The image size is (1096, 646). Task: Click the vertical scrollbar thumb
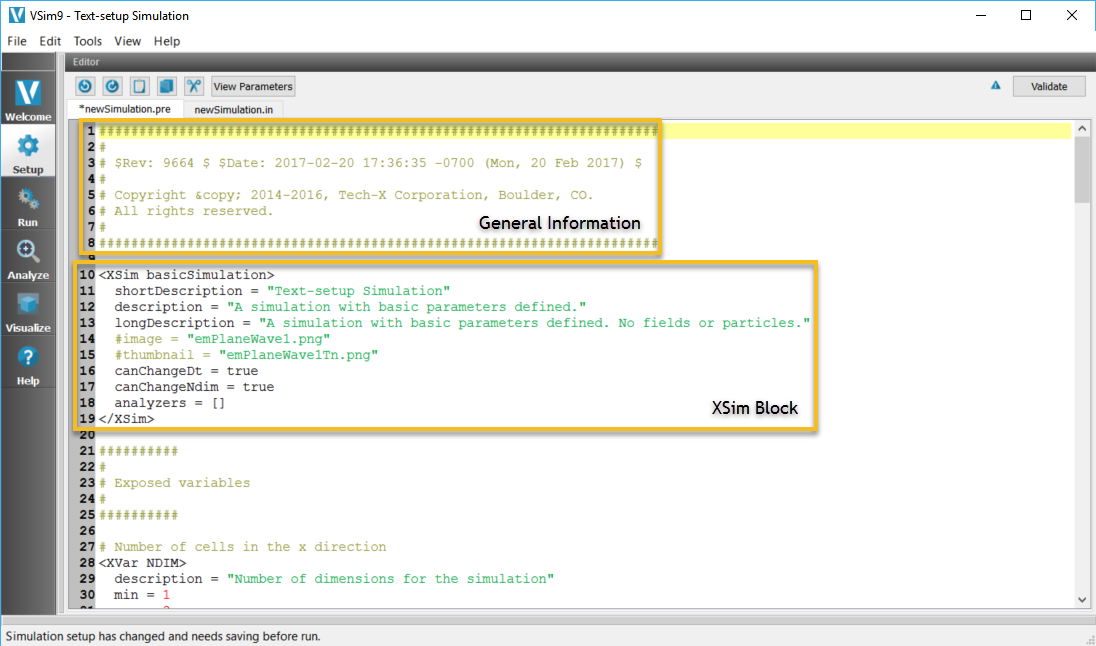coord(1082,170)
